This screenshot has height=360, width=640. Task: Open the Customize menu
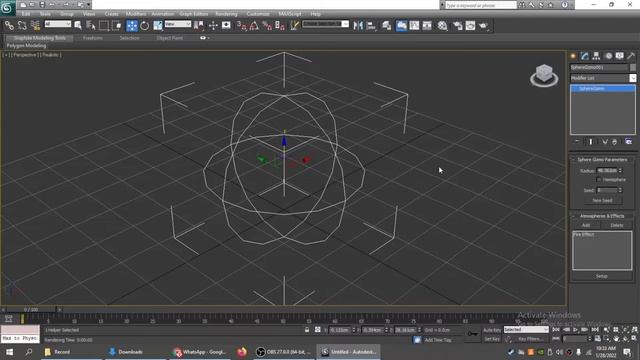[258, 14]
